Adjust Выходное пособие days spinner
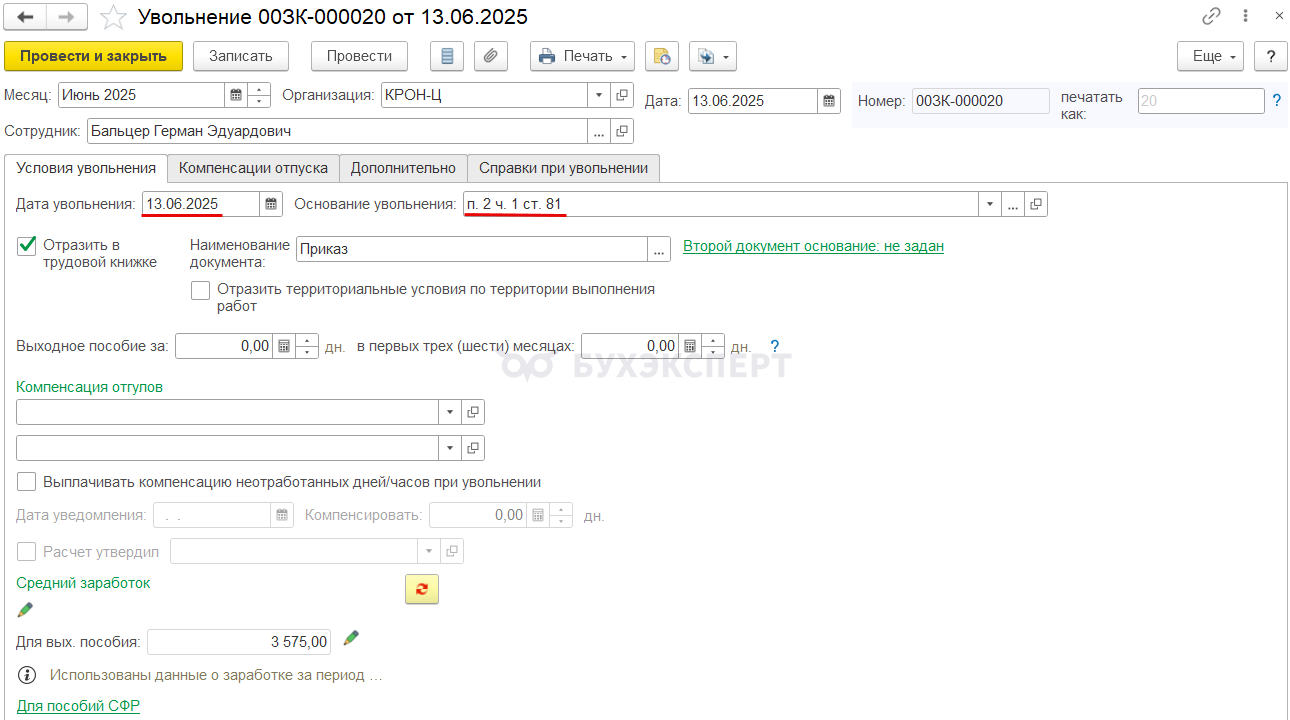 click(307, 346)
